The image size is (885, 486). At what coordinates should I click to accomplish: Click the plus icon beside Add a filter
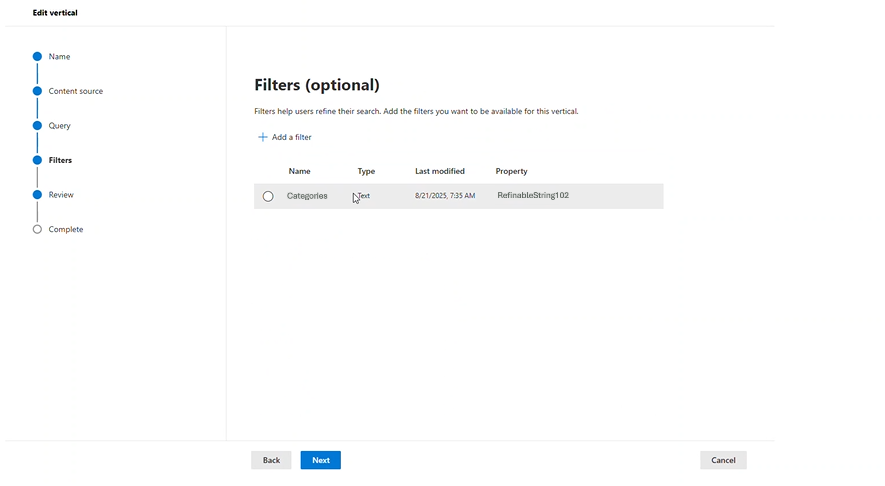pos(263,137)
